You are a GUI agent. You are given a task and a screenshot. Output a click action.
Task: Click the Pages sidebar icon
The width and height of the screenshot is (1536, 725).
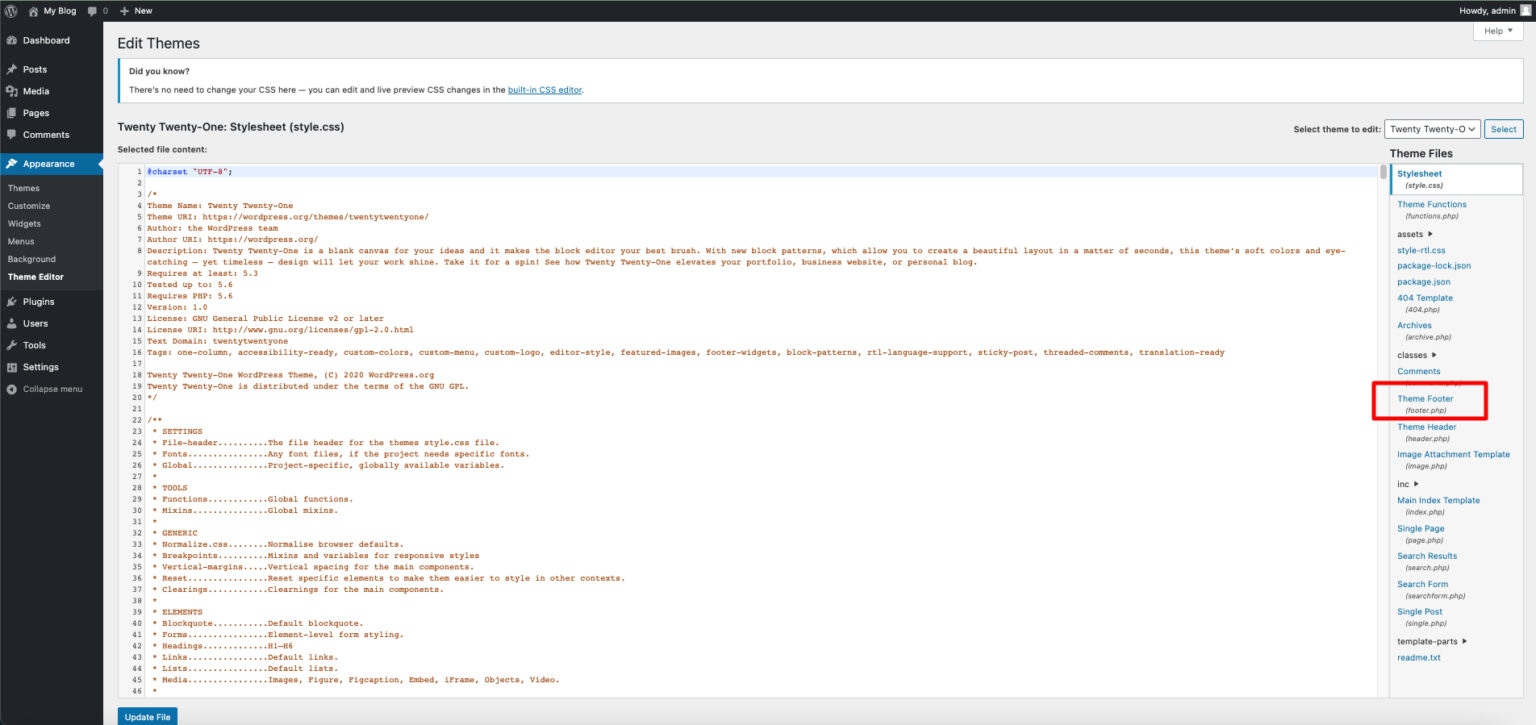tap(14, 113)
